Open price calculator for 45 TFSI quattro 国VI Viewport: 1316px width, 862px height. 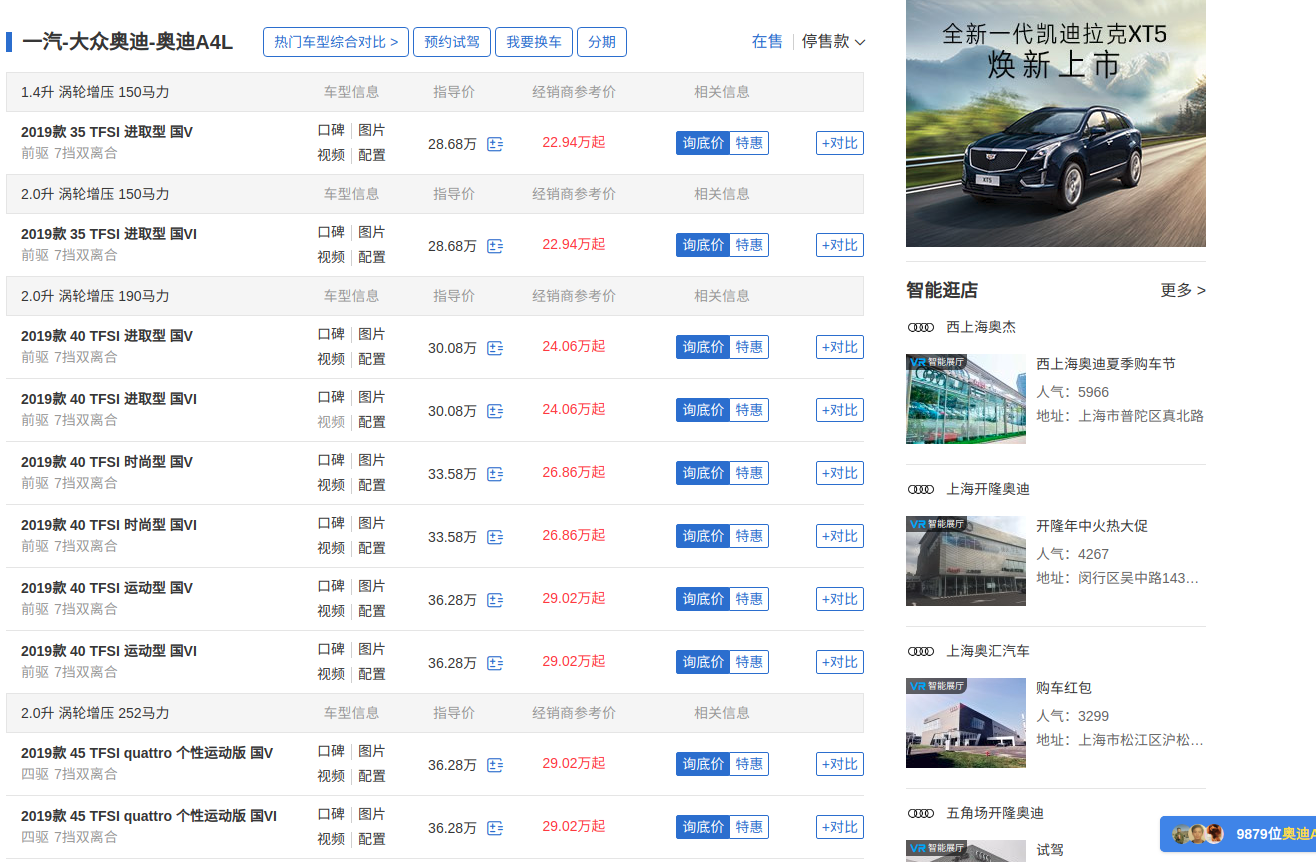click(495, 828)
